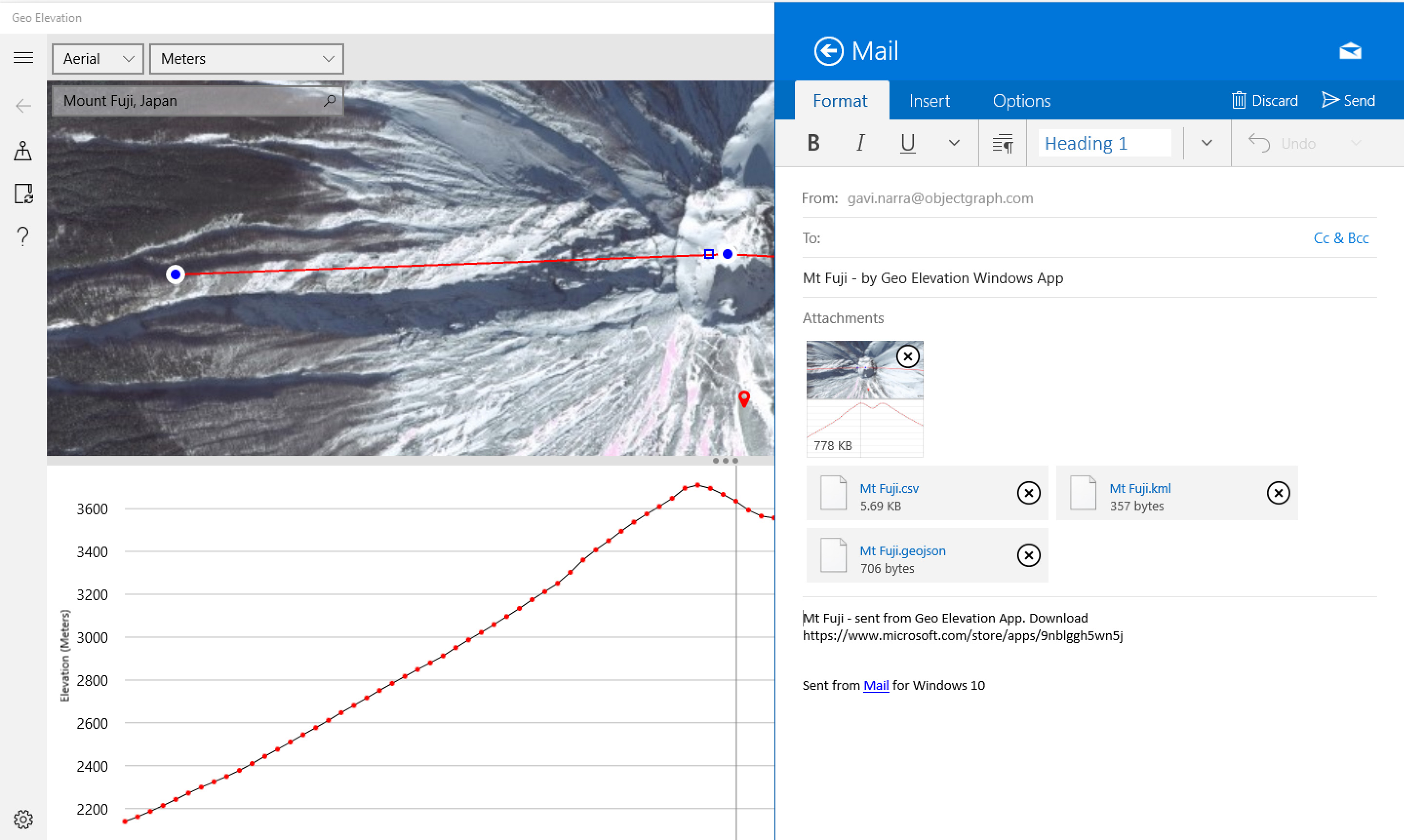Click the search magnifier for Mount Fuji
1404x840 pixels.
(x=330, y=100)
